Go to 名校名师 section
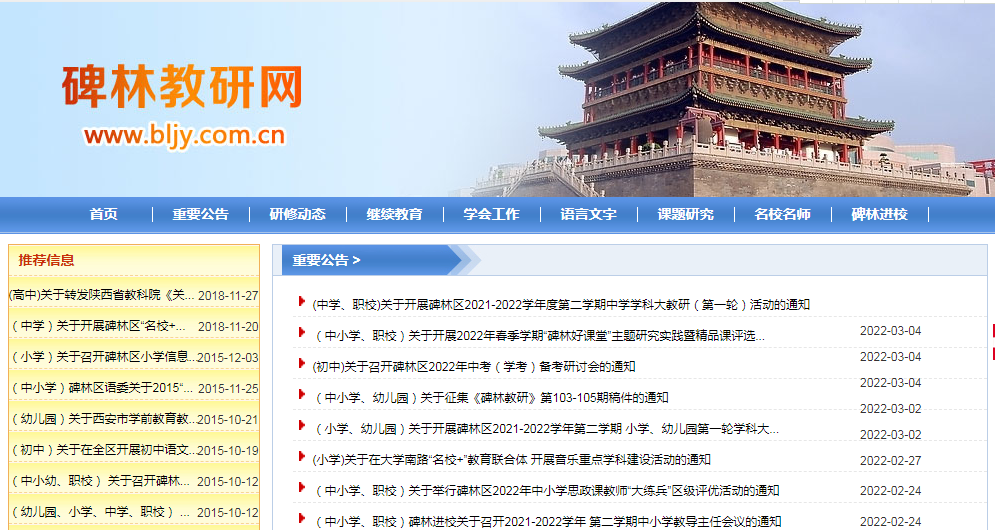The image size is (995, 530). [783, 215]
